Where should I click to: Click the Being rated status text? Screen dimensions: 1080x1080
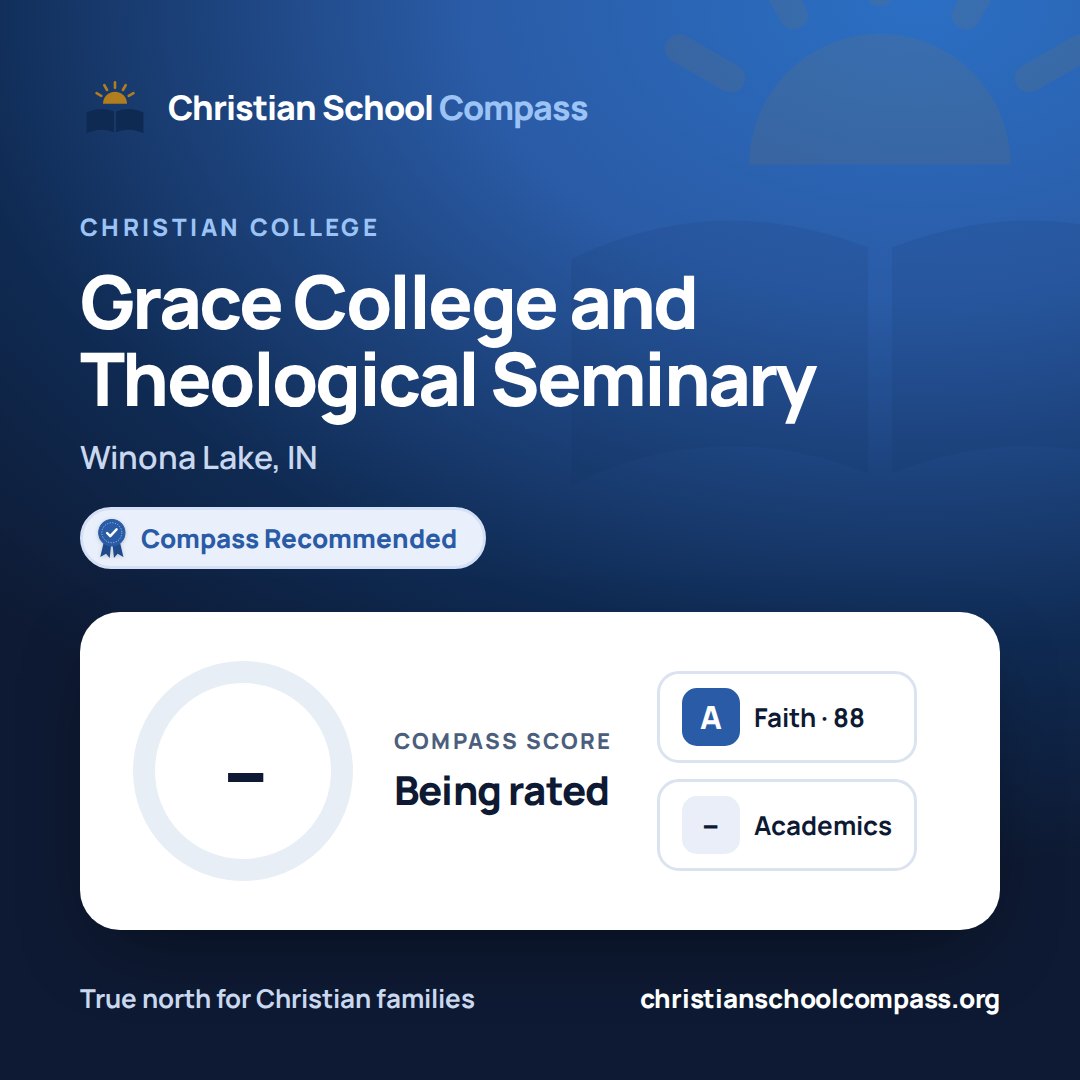(501, 791)
